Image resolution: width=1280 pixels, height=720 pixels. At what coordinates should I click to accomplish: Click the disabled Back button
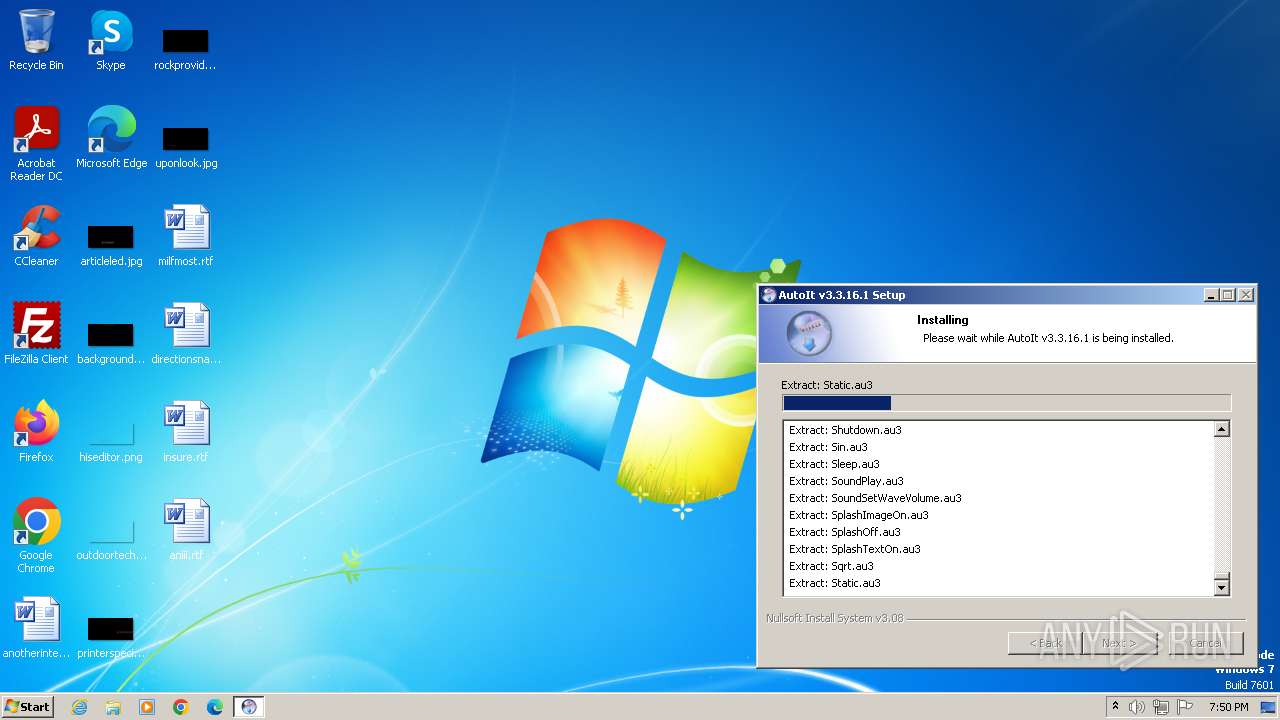pos(1045,643)
